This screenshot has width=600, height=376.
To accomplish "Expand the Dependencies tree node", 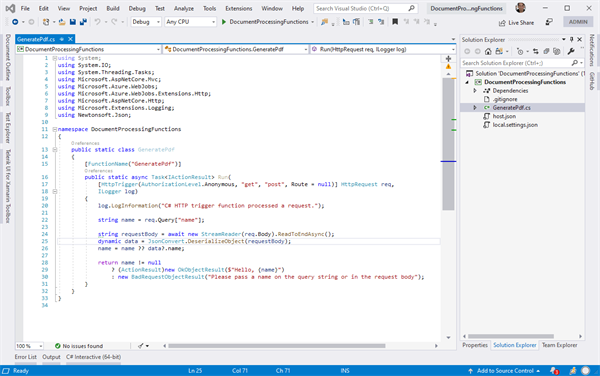I will 475,91.
